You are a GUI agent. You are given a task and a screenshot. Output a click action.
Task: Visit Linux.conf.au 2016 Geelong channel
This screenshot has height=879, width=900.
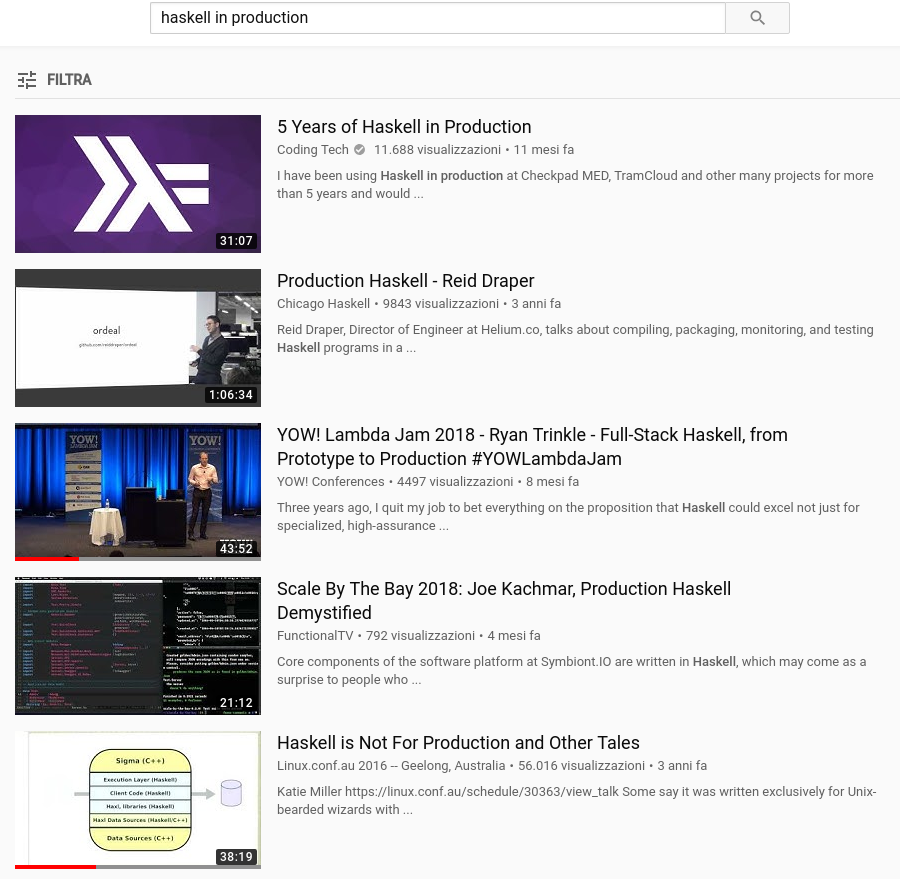point(391,766)
